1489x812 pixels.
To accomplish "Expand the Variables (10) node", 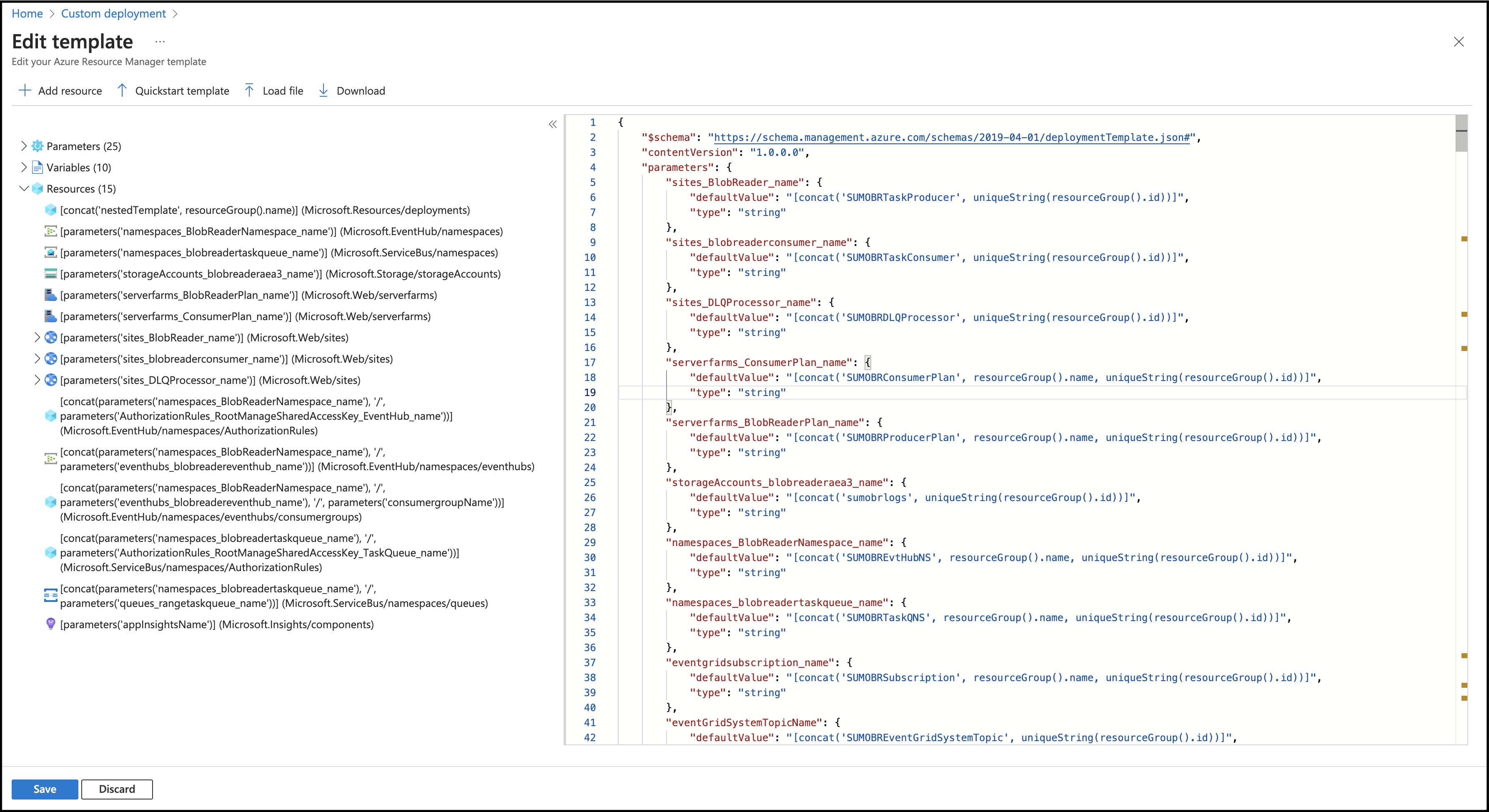I will coord(24,167).
